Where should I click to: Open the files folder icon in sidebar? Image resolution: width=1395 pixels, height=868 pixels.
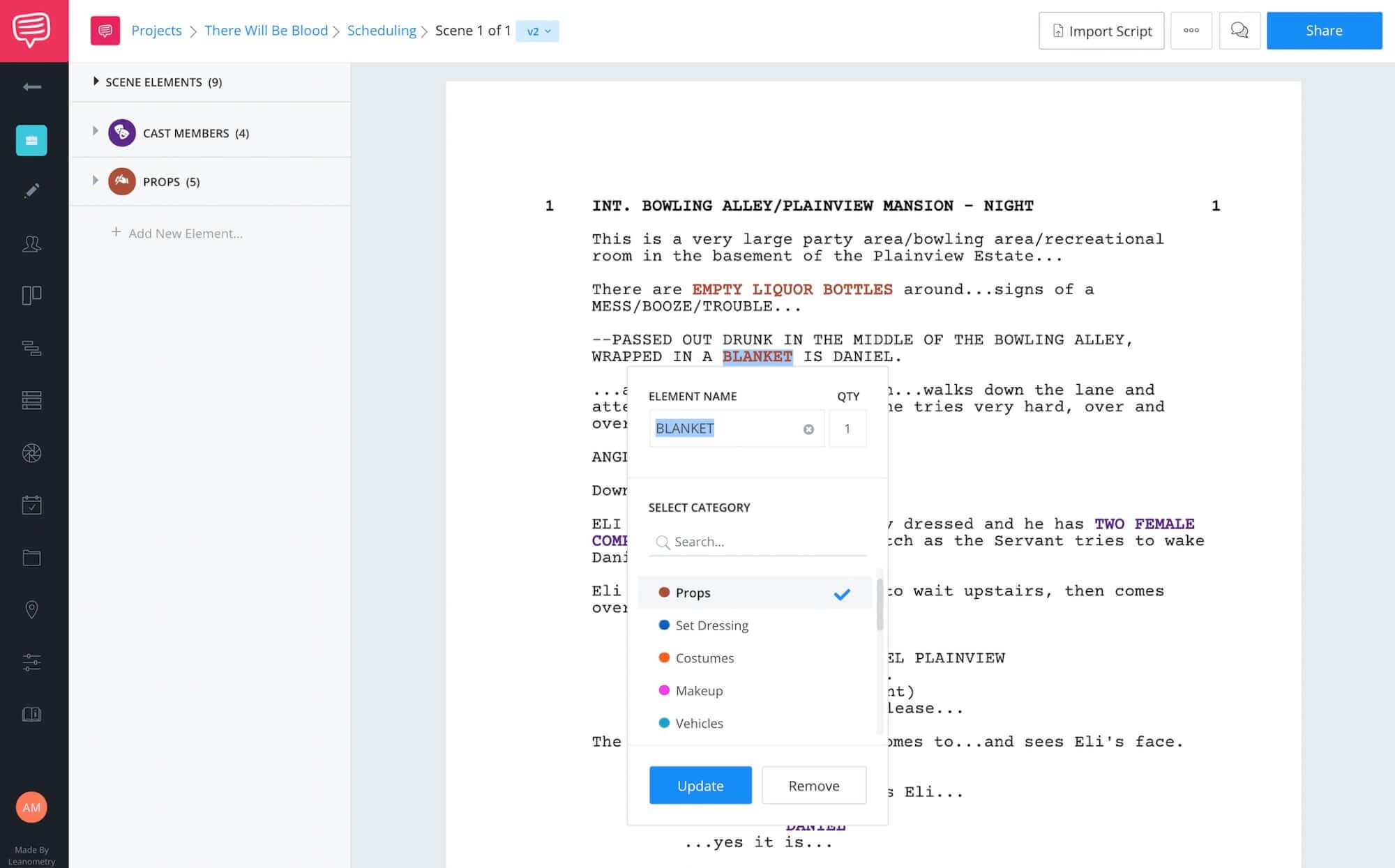[x=31, y=557]
